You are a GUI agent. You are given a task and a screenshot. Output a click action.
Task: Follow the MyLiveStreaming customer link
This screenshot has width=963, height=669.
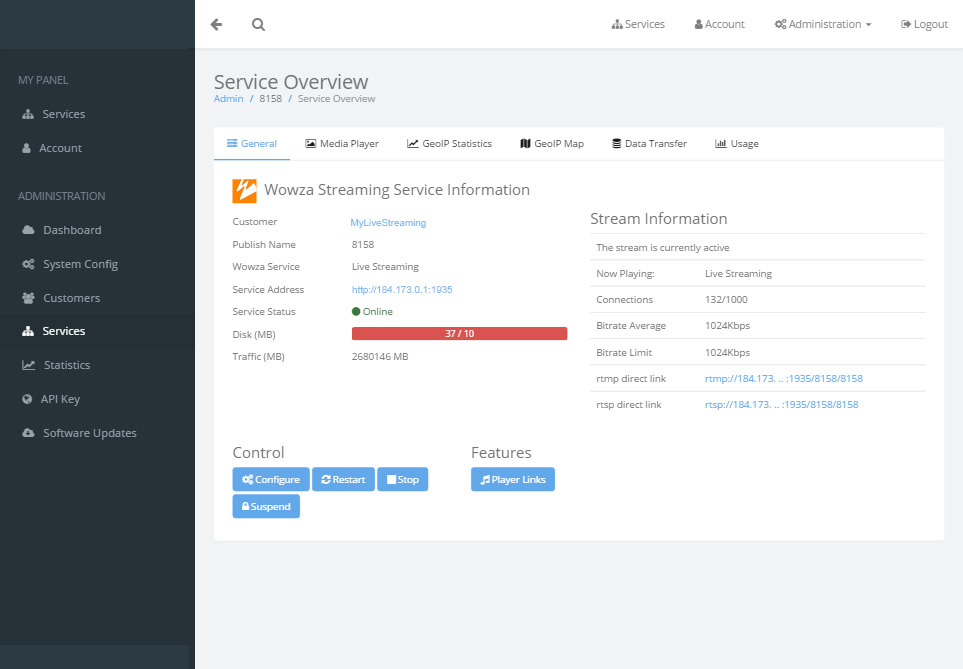coord(387,222)
